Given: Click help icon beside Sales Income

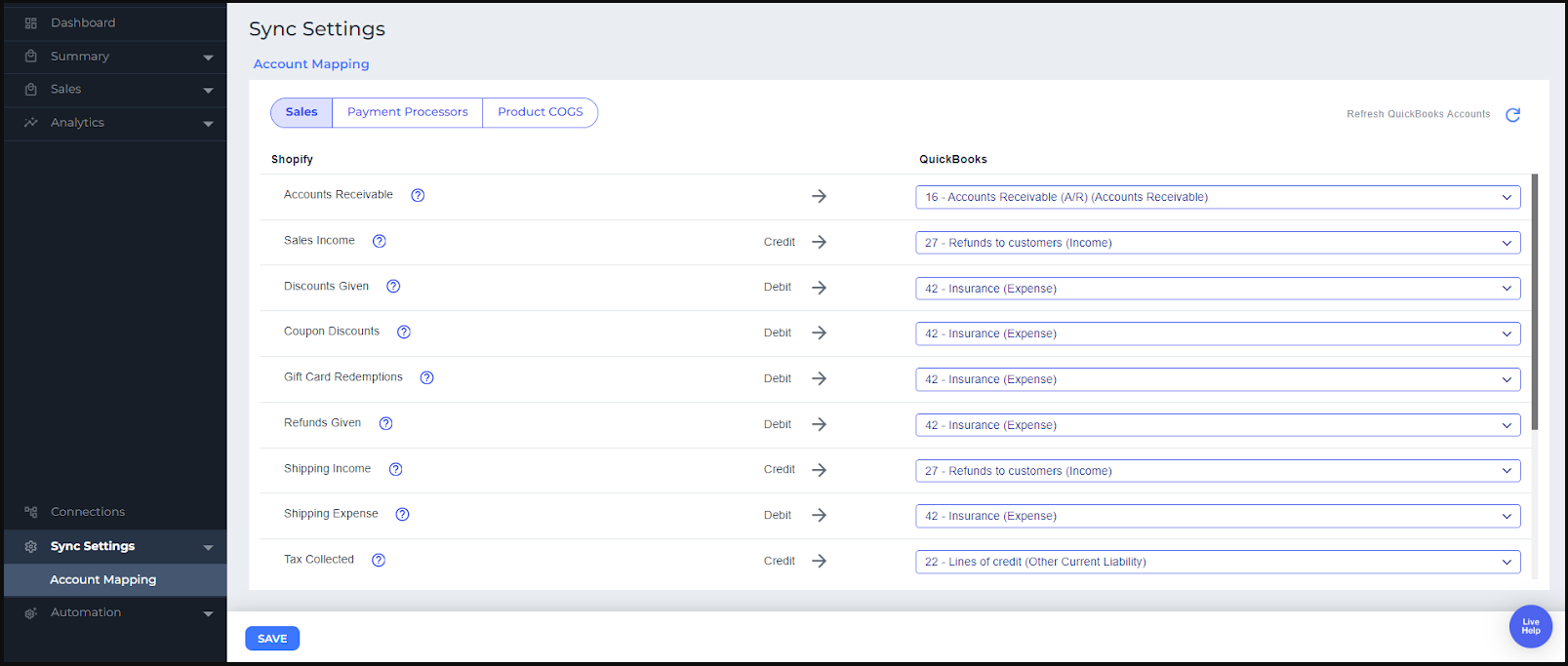Looking at the screenshot, I should pos(380,241).
